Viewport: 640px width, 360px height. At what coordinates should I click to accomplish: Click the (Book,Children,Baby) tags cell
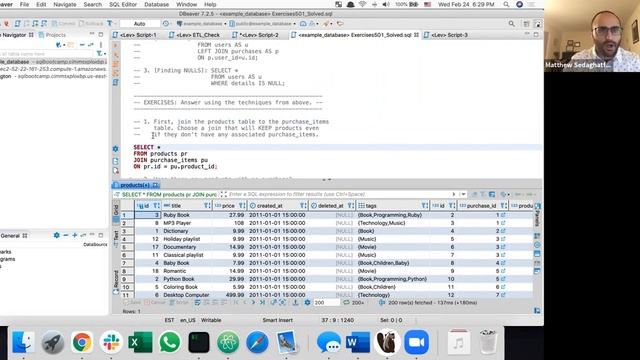tap(393, 263)
